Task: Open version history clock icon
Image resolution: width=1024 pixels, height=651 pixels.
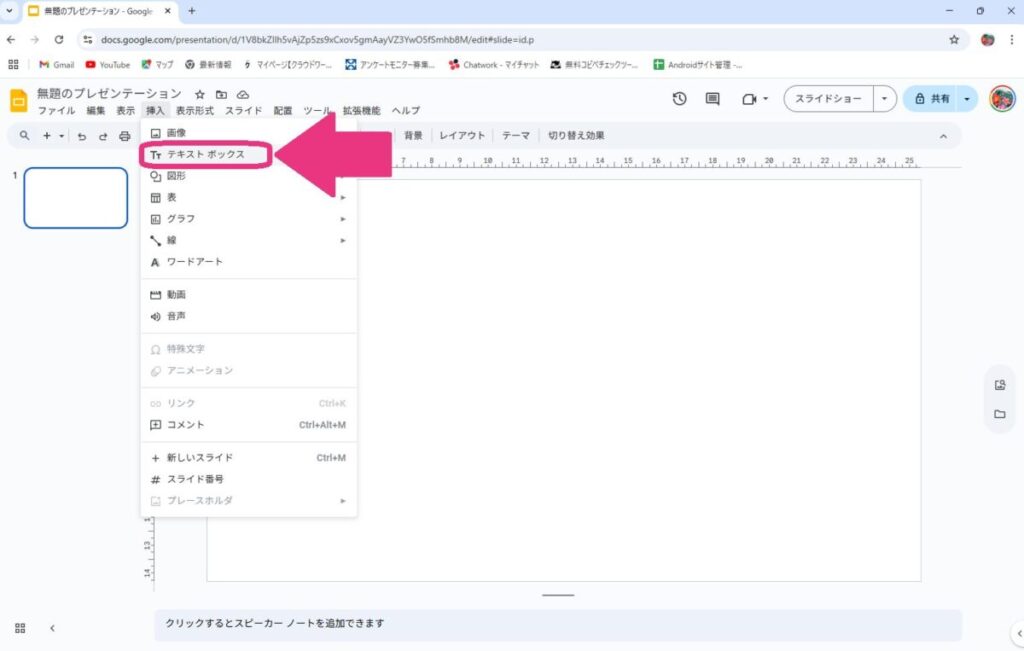Action: pos(679,99)
